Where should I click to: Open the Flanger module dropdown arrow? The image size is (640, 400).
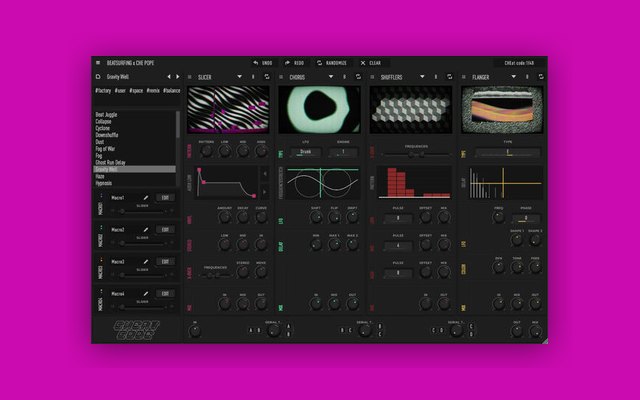(x=514, y=77)
